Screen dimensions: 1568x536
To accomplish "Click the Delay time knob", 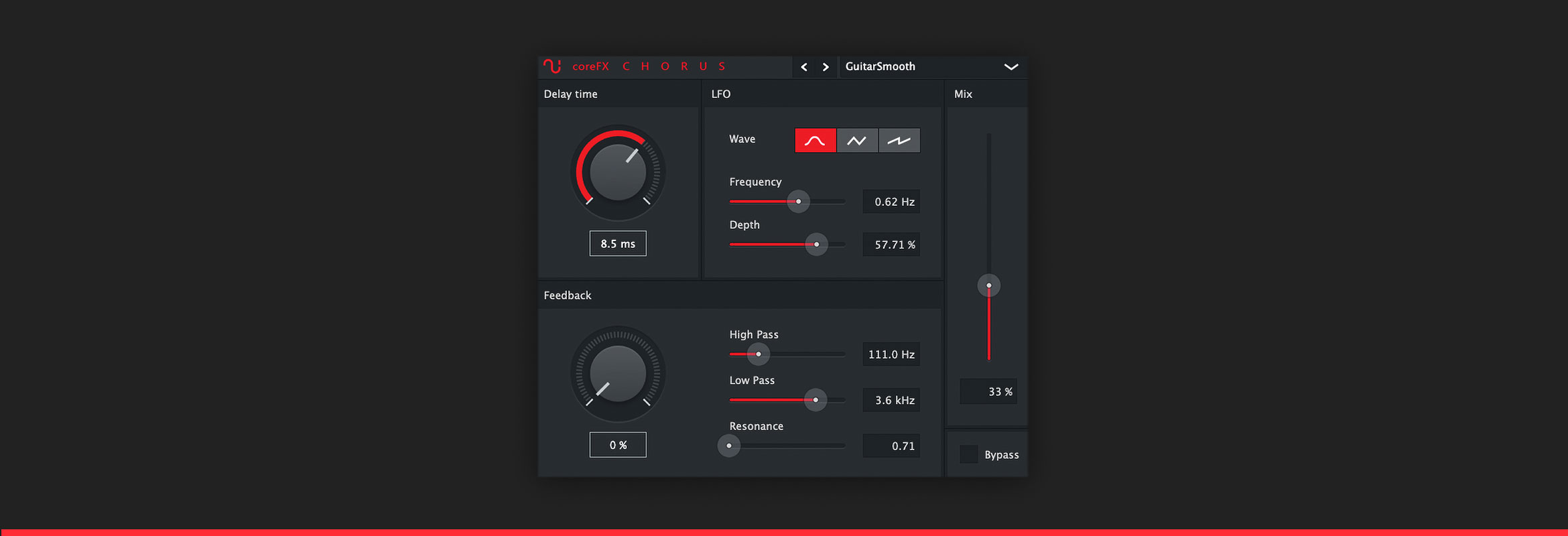I will coord(618,173).
